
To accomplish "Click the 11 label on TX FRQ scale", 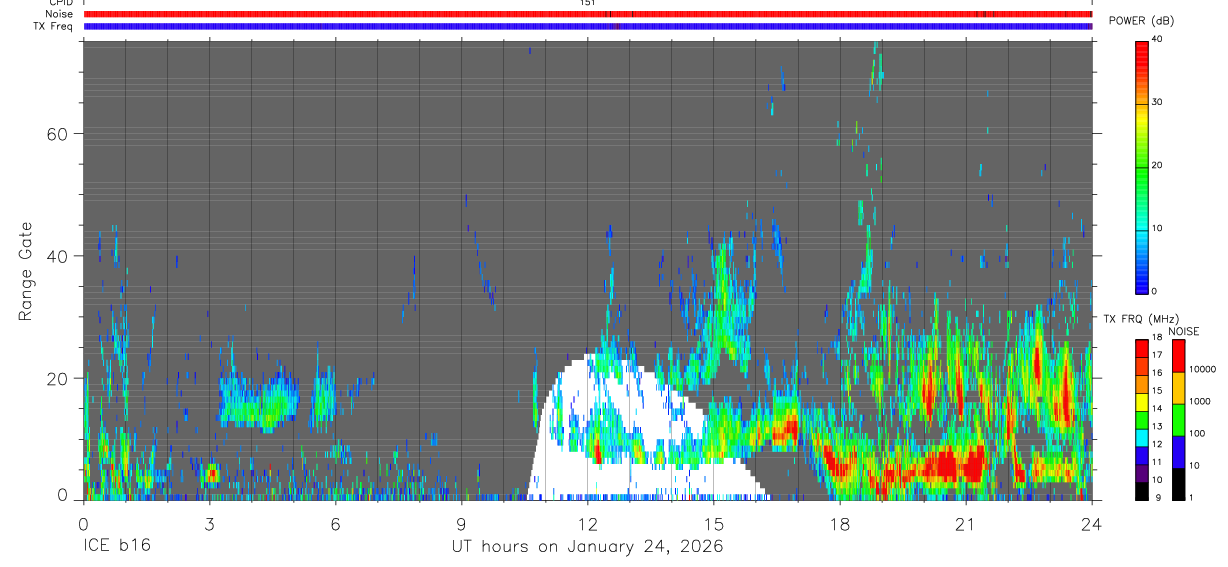I will [x=1157, y=463].
